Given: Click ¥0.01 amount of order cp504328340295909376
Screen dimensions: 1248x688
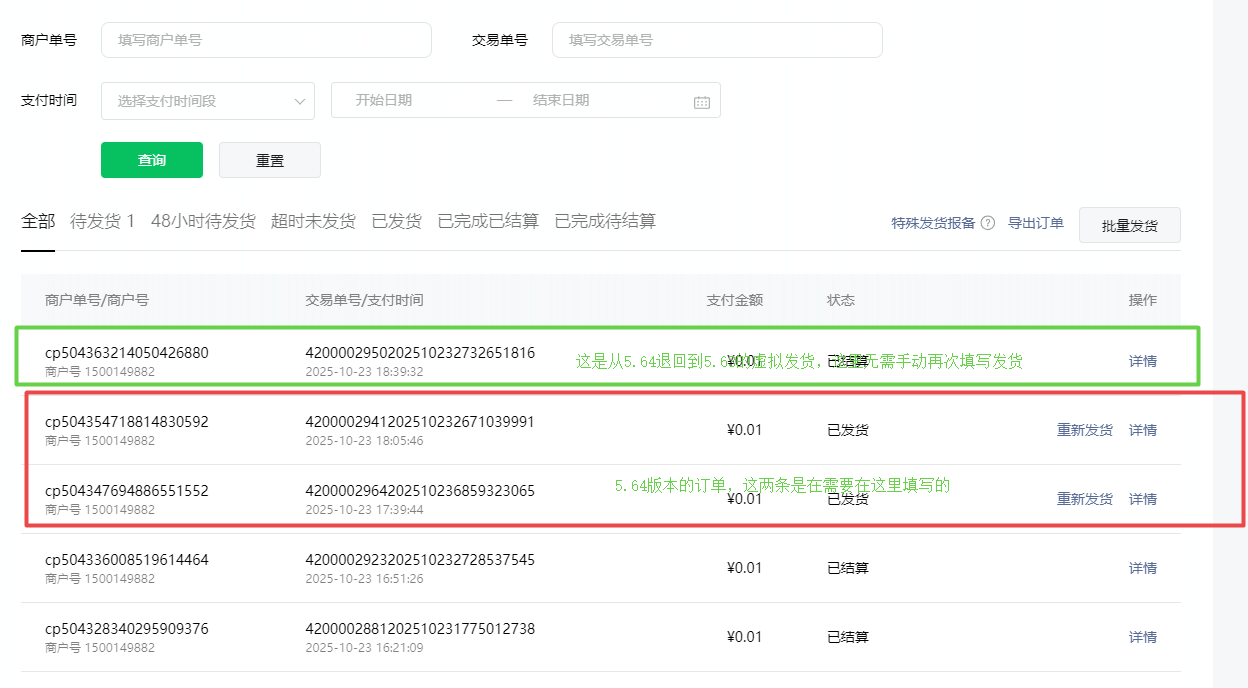Looking at the screenshot, I should tap(745, 637).
